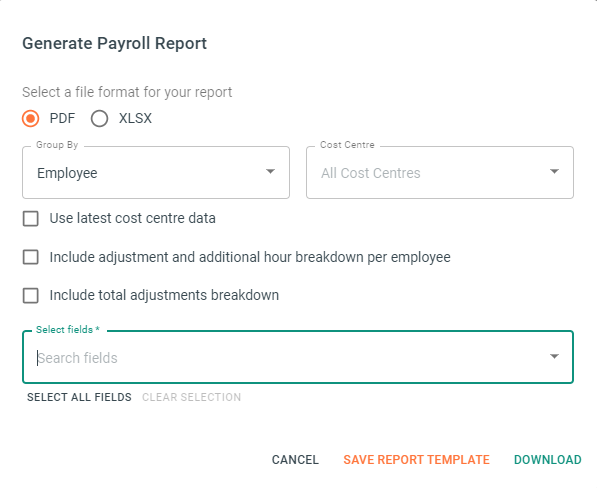
Task: Select the PDF radio button
Action: point(30,118)
